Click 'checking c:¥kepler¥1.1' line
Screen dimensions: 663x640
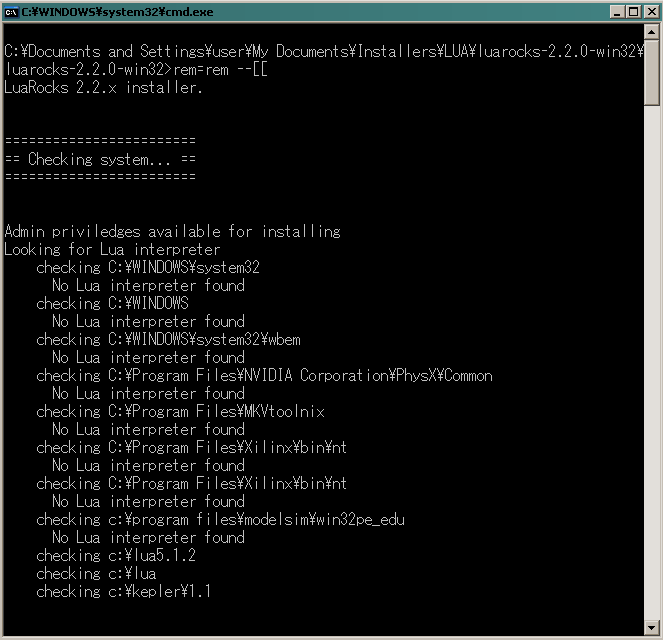(123, 591)
